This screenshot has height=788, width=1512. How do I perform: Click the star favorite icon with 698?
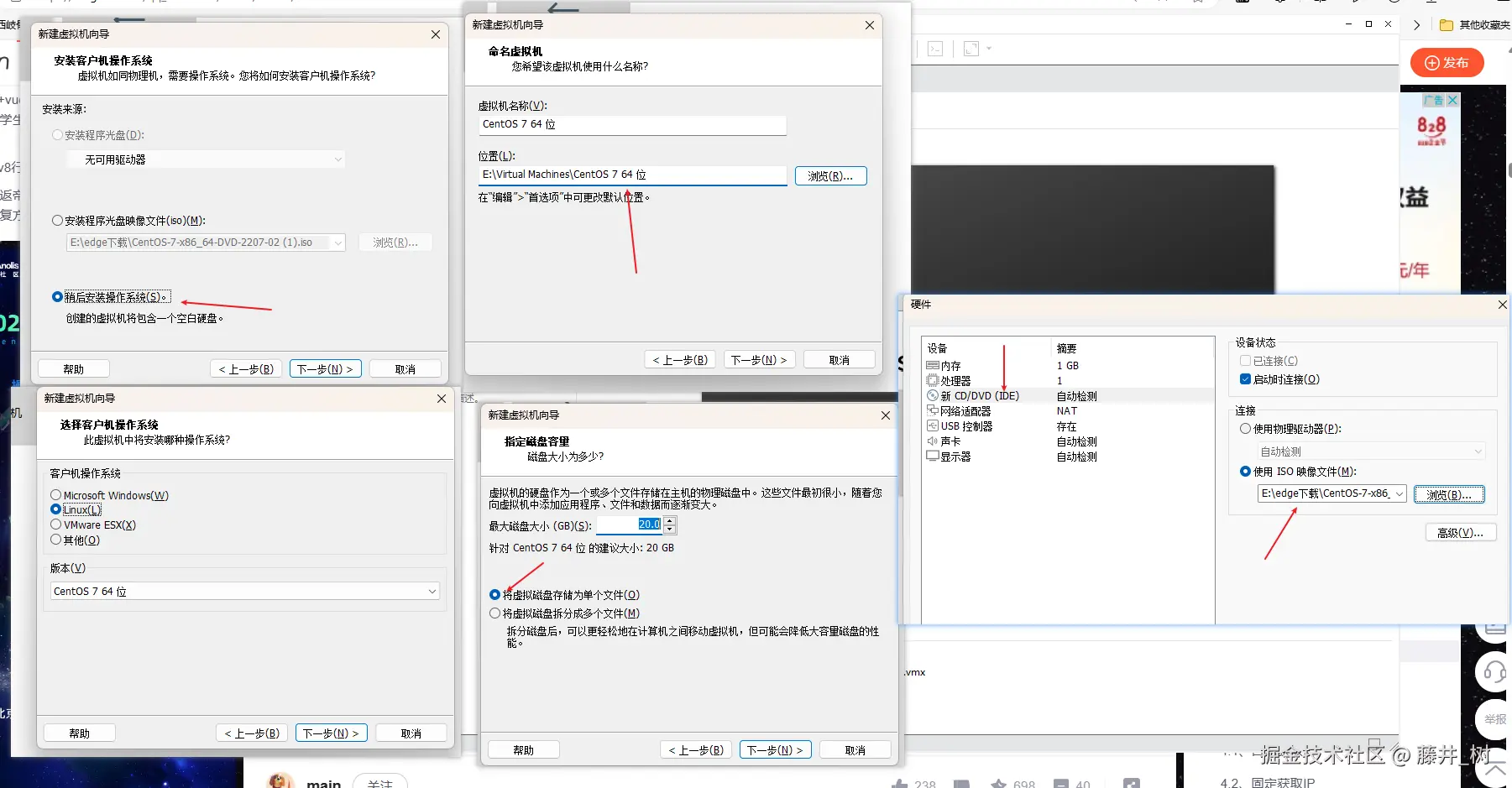(999, 785)
